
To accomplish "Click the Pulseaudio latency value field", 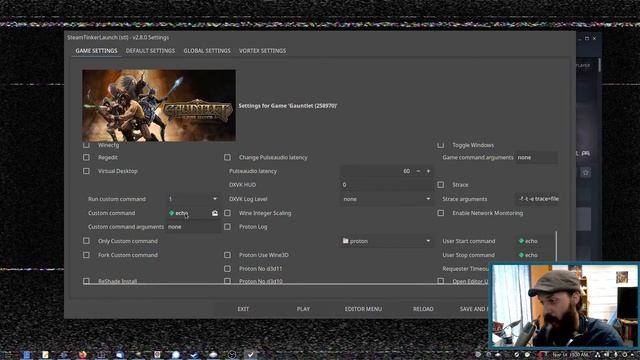I will [x=376, y=171].
